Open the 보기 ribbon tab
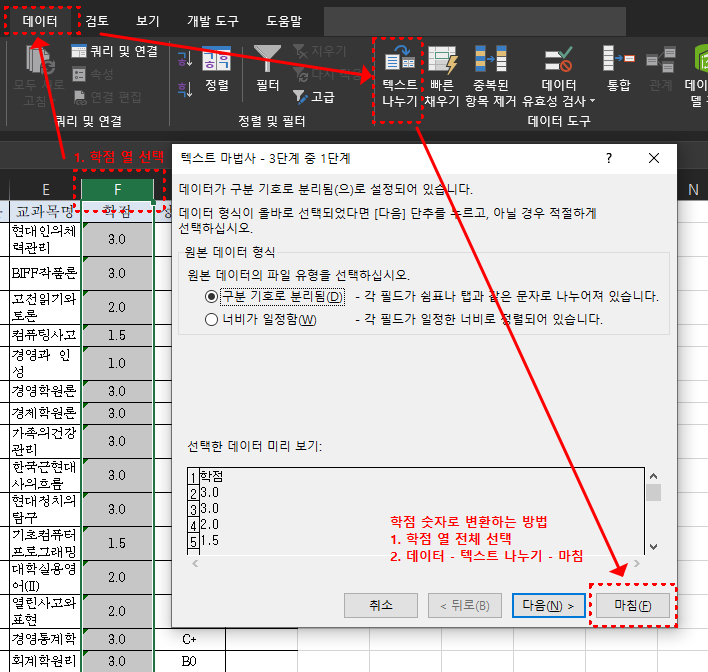708x672 pixels. point(147,20)
